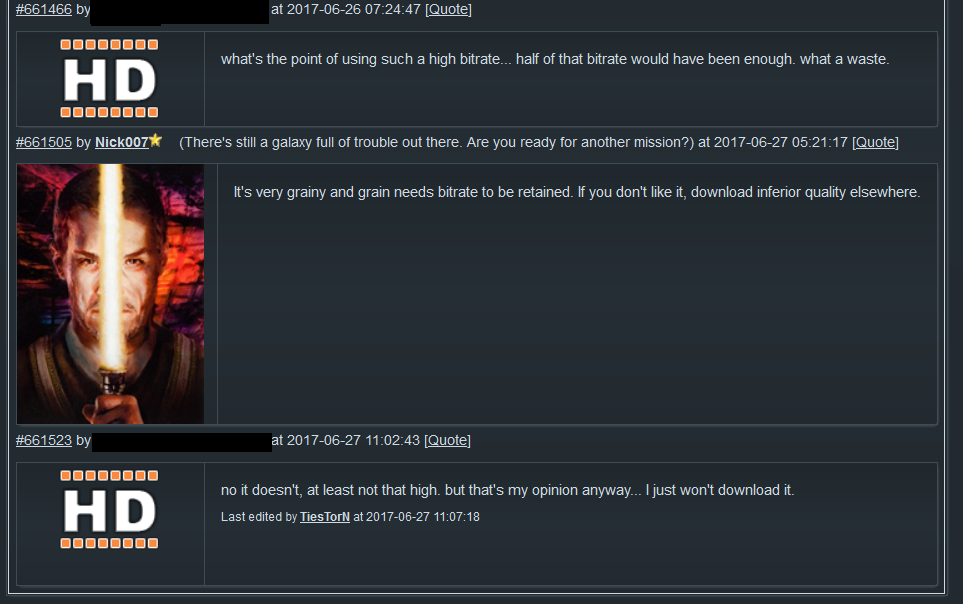Click the HD avatar on comment #661466
Viewport: 963px width, 604px height.
click(x=109, y=79)
